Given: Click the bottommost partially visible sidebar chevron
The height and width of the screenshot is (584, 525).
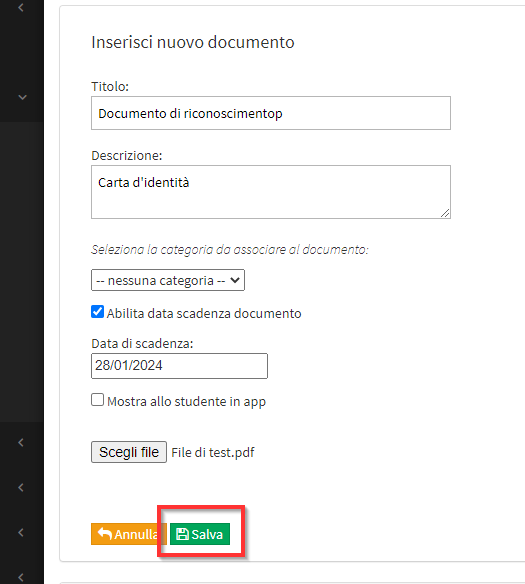Looking at the screenshot, I should [x=21, y=577].
